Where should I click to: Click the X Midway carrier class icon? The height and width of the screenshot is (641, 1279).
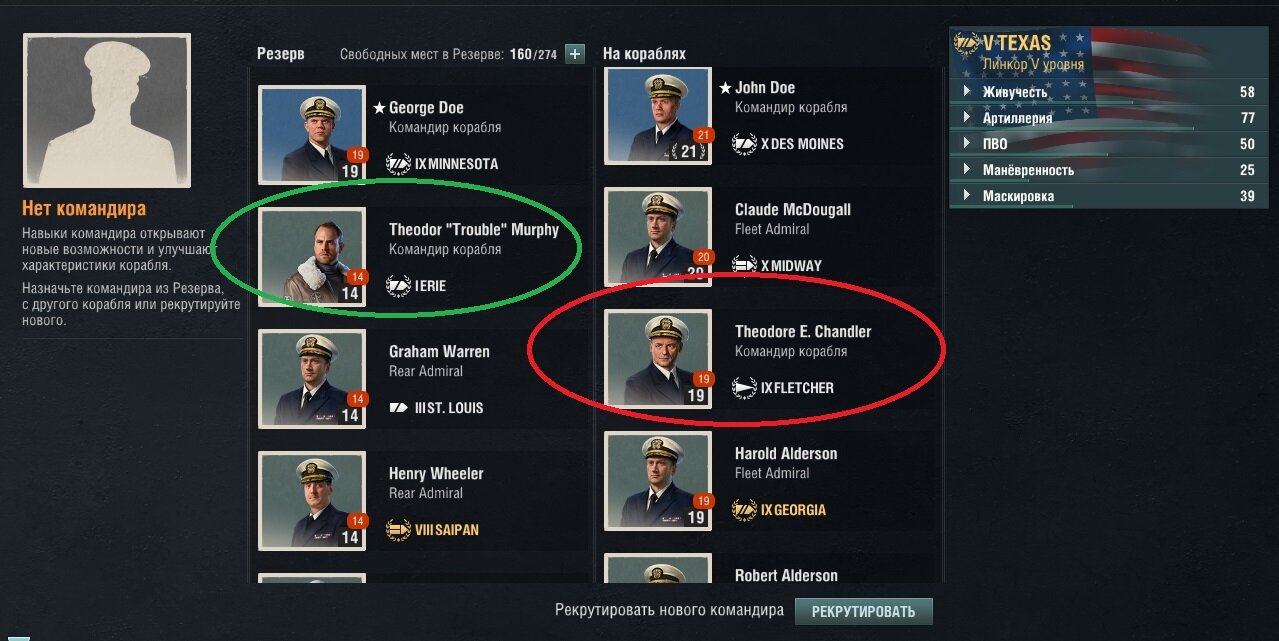pos(744,266)
